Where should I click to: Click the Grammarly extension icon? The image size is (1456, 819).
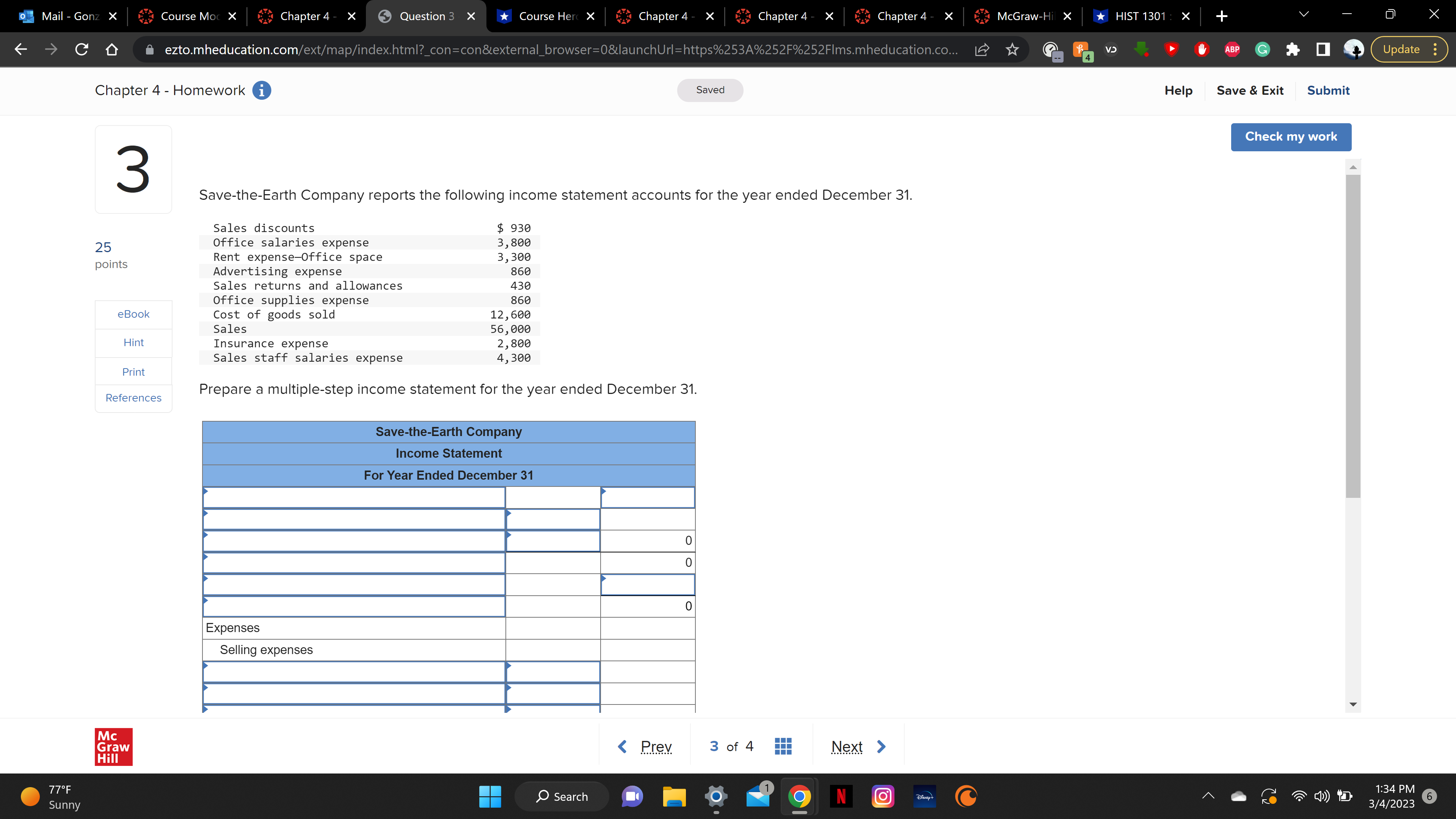coord(1262,50)
